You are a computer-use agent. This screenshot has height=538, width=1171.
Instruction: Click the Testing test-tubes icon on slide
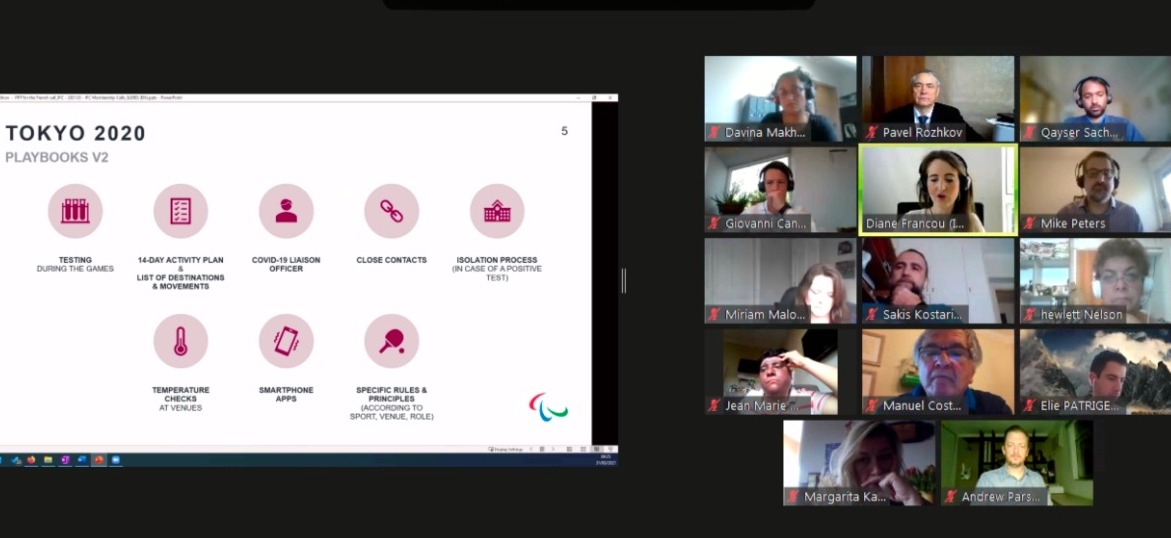coord(75,211)
